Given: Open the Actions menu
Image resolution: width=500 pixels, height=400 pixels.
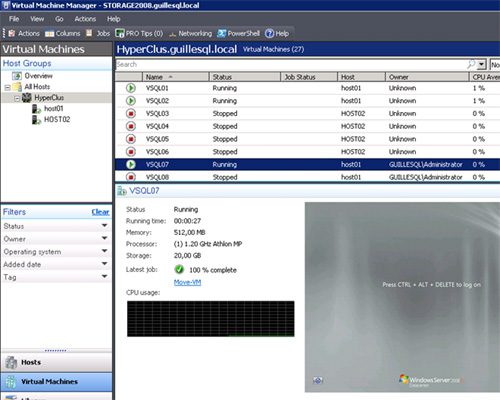Looking at the screenshot, I should tap(85, 19).
